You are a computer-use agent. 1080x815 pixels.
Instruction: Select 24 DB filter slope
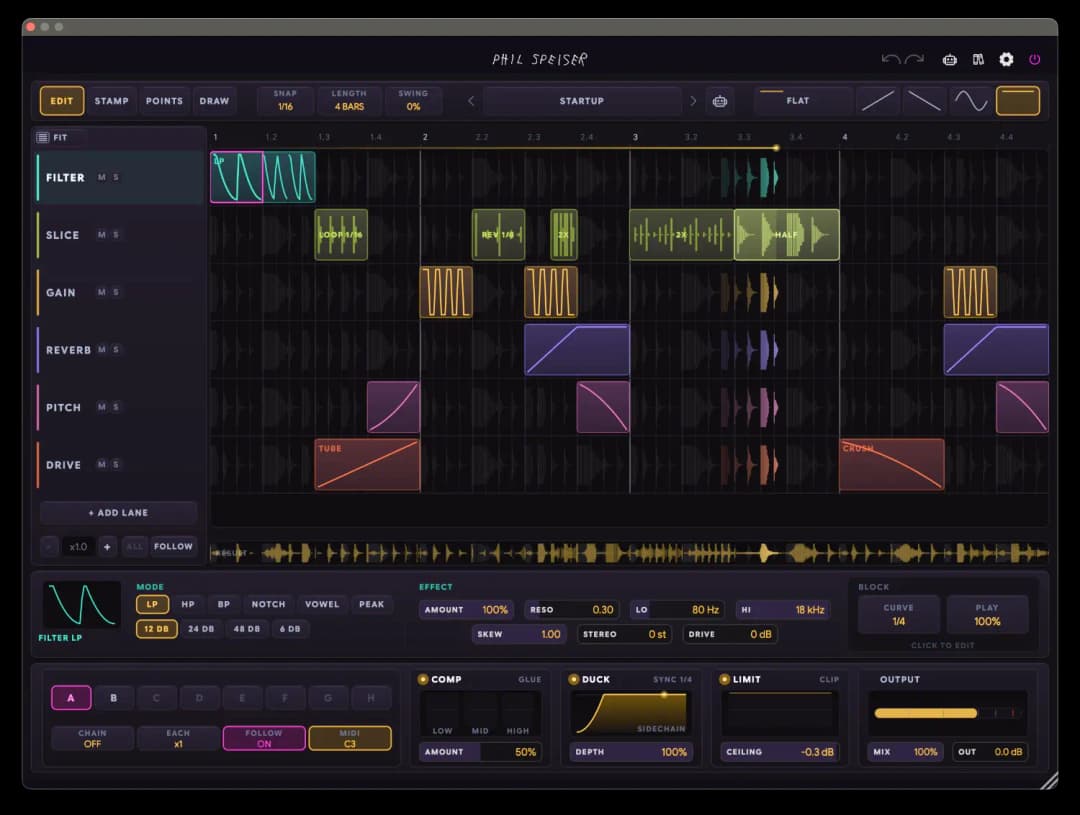[x=201, y=629]
